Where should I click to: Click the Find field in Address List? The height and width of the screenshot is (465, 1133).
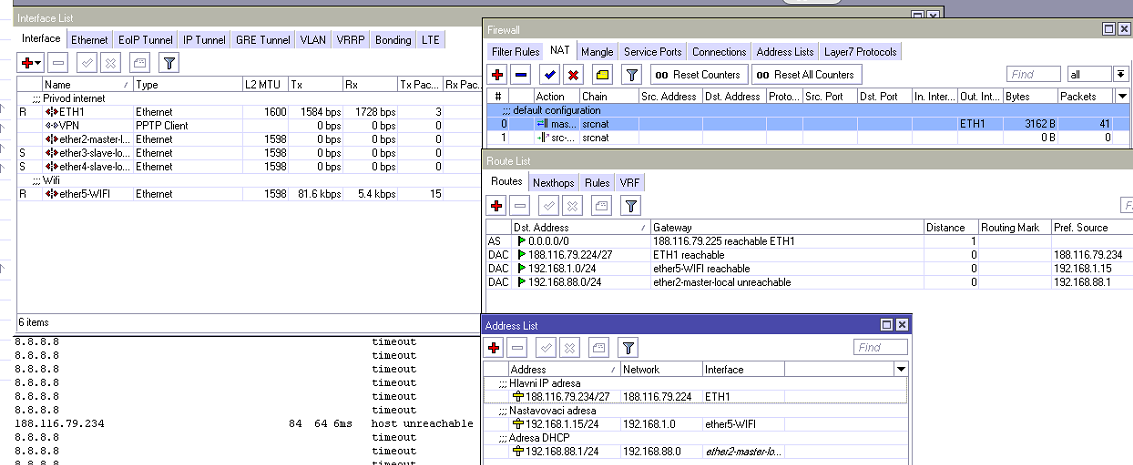pos(880,347)
